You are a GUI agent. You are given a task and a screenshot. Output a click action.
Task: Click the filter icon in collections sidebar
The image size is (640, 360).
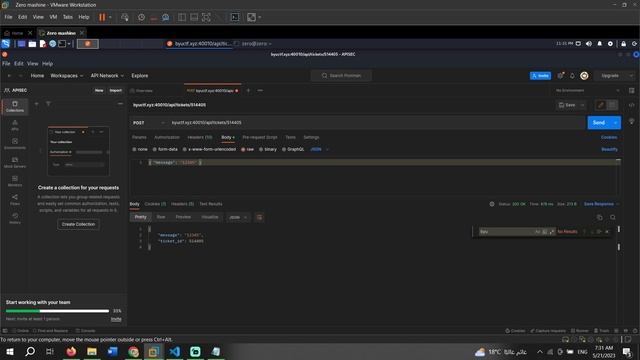click(48, 104)
